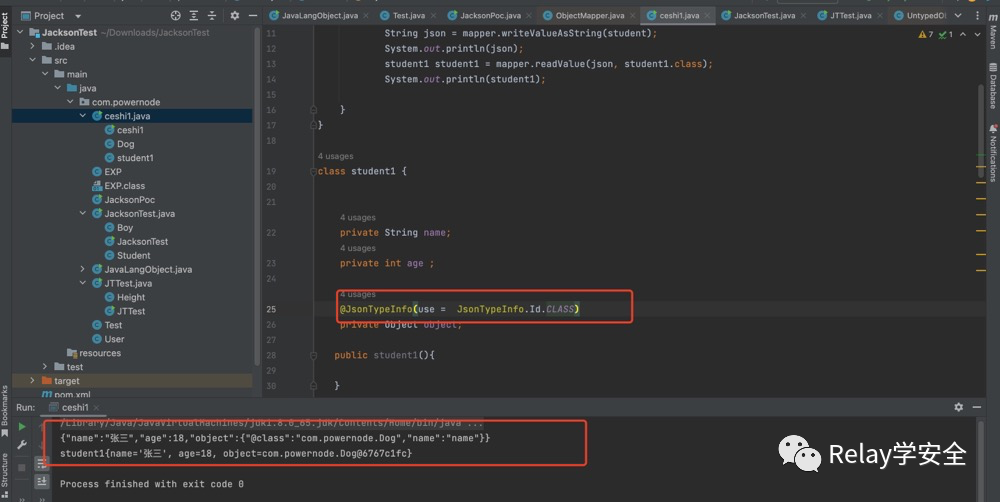Open Run panel settings gear

[x=959, y=406]
